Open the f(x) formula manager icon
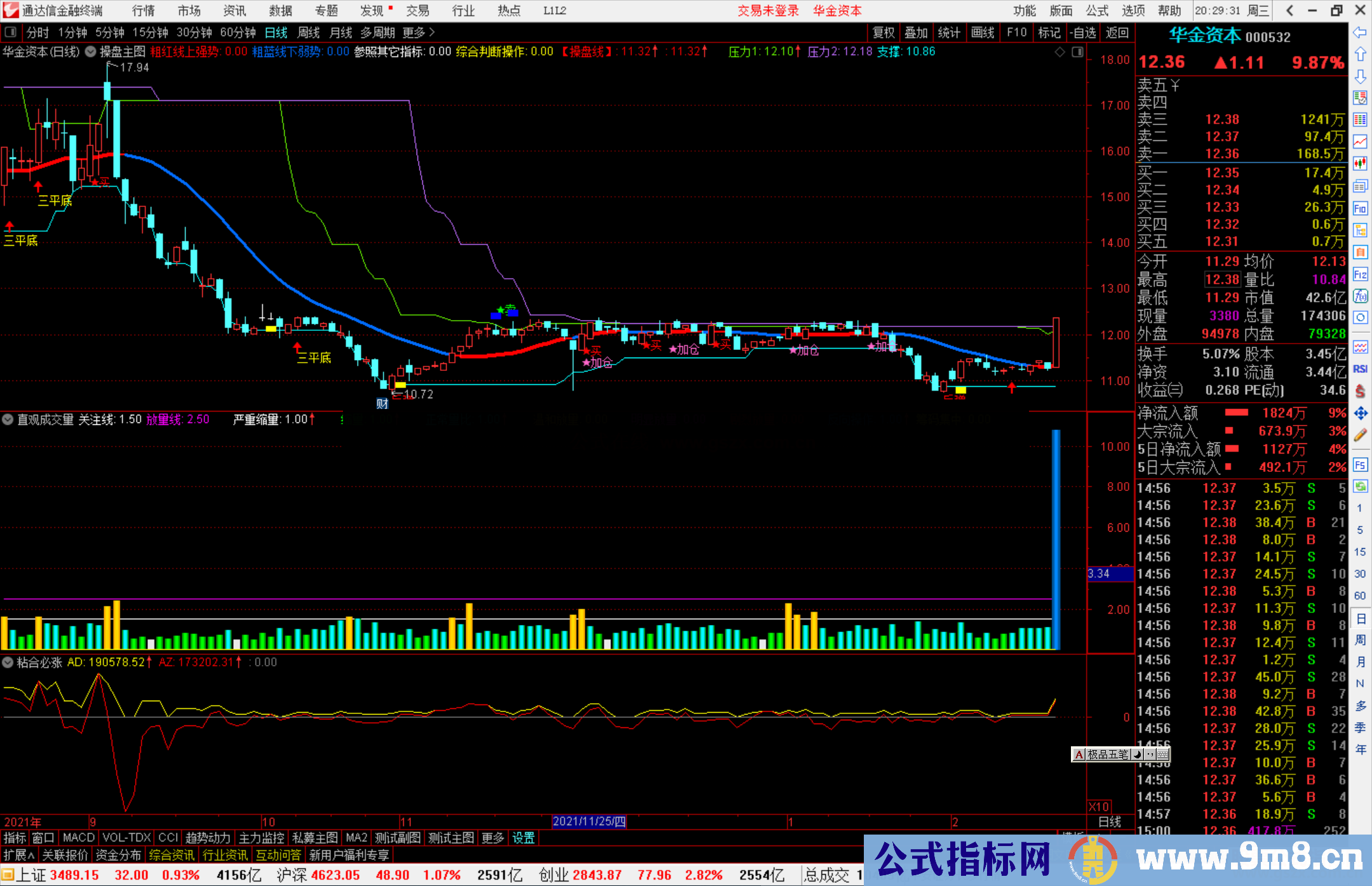Screen dimensions: 1372x886 pos(1360,296)
